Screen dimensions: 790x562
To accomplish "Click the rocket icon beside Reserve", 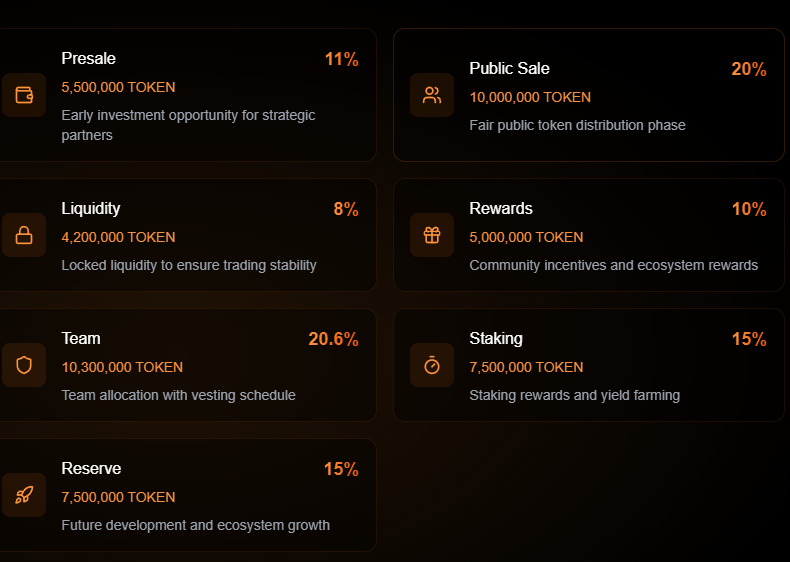I will click(x=24, y=495).
